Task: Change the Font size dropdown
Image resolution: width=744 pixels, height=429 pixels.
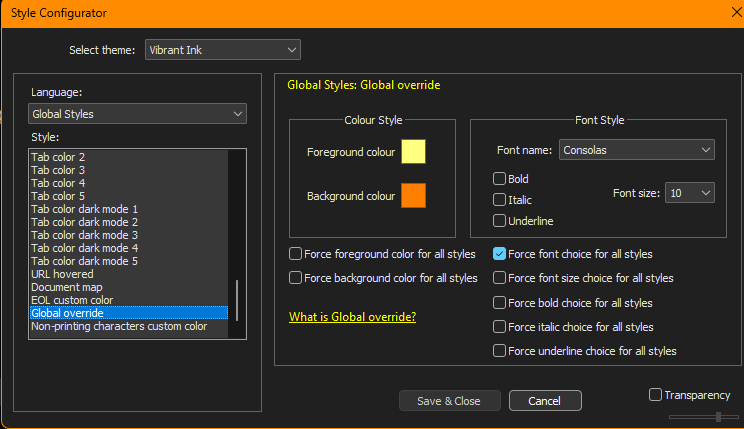Action: 690,192
